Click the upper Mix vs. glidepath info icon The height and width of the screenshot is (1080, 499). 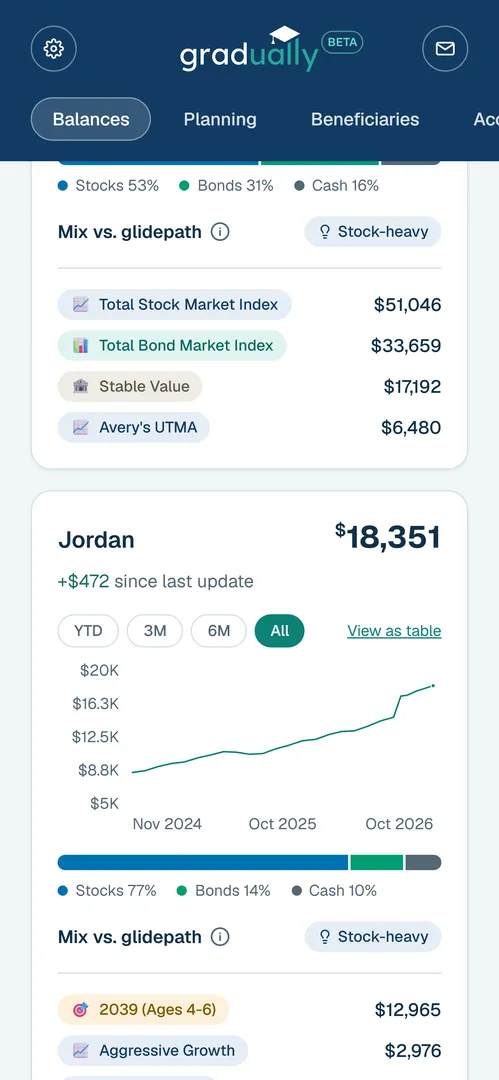pyautogui.click(x=220, y=231)
